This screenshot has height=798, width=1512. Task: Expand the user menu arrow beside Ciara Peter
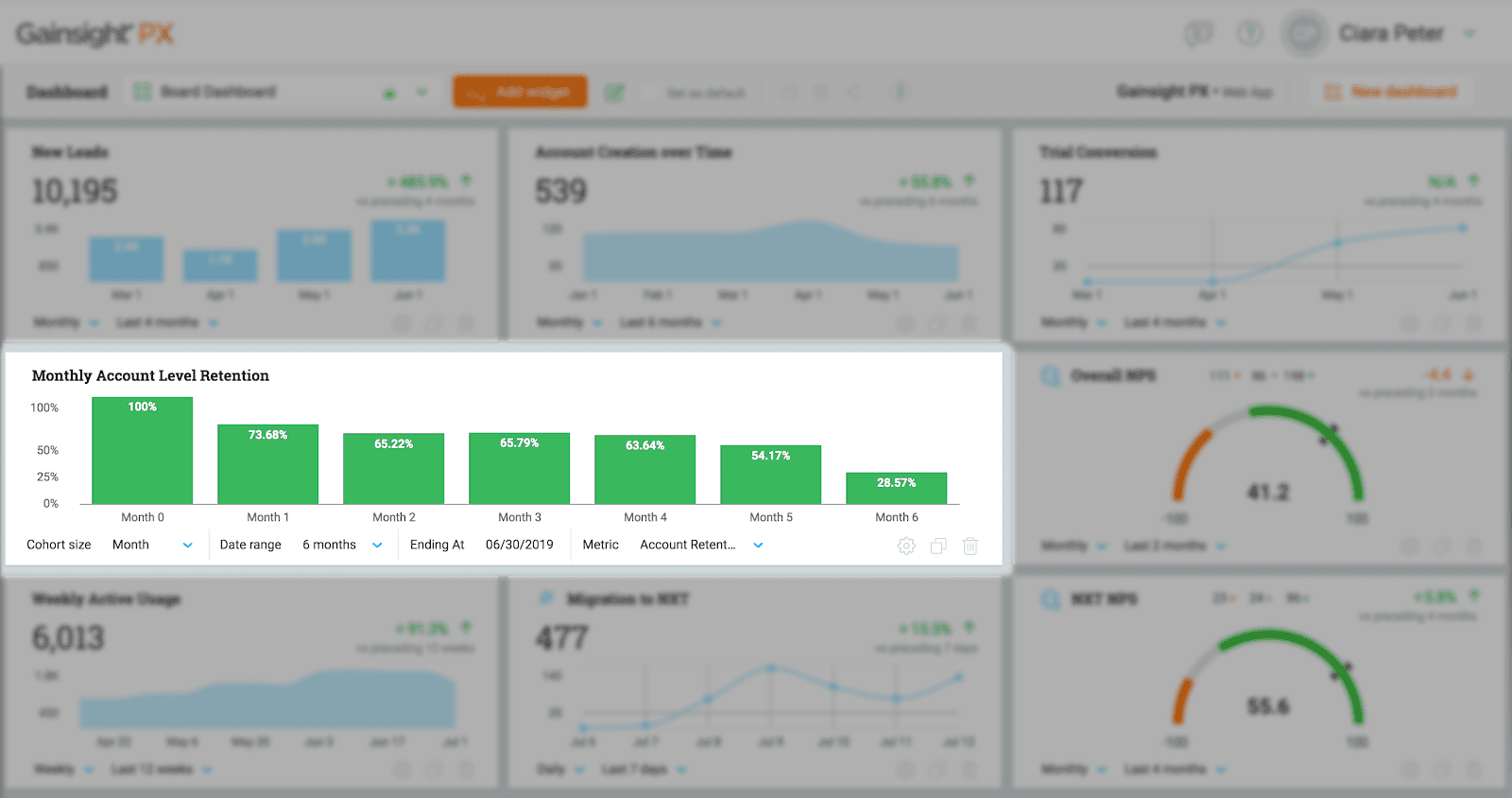[1469, 34]
